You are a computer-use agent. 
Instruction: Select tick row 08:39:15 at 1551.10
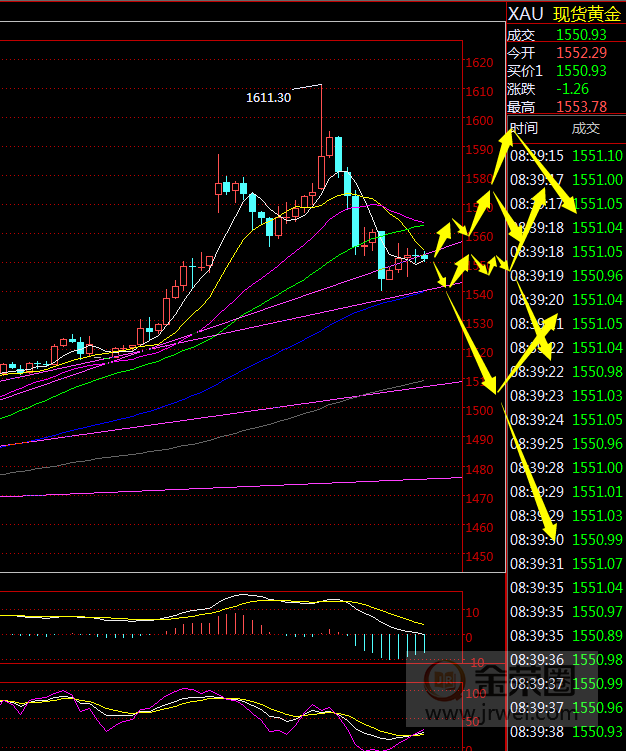tap(566, 156)
